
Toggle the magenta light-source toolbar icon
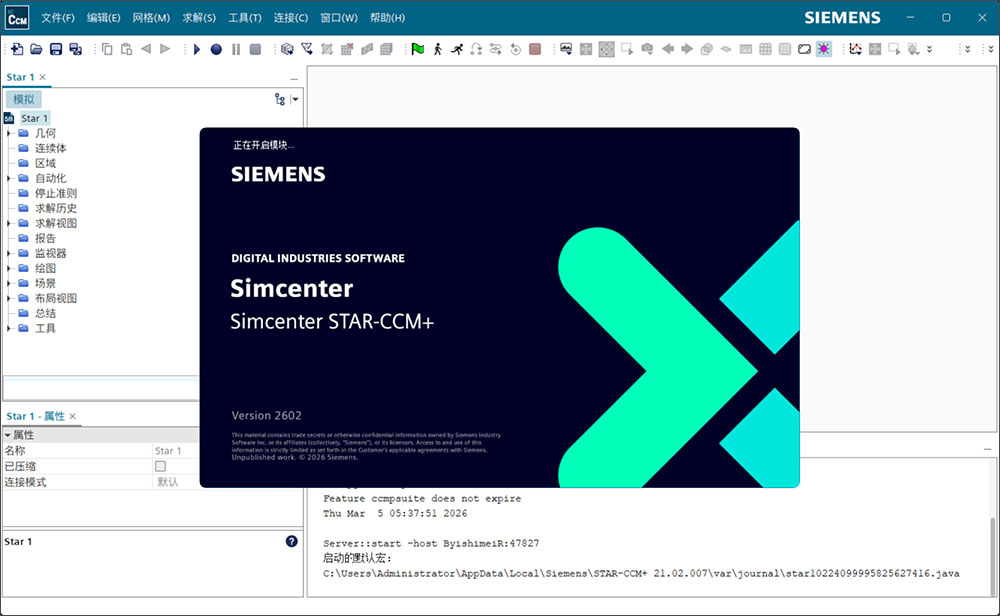point(824,49)
